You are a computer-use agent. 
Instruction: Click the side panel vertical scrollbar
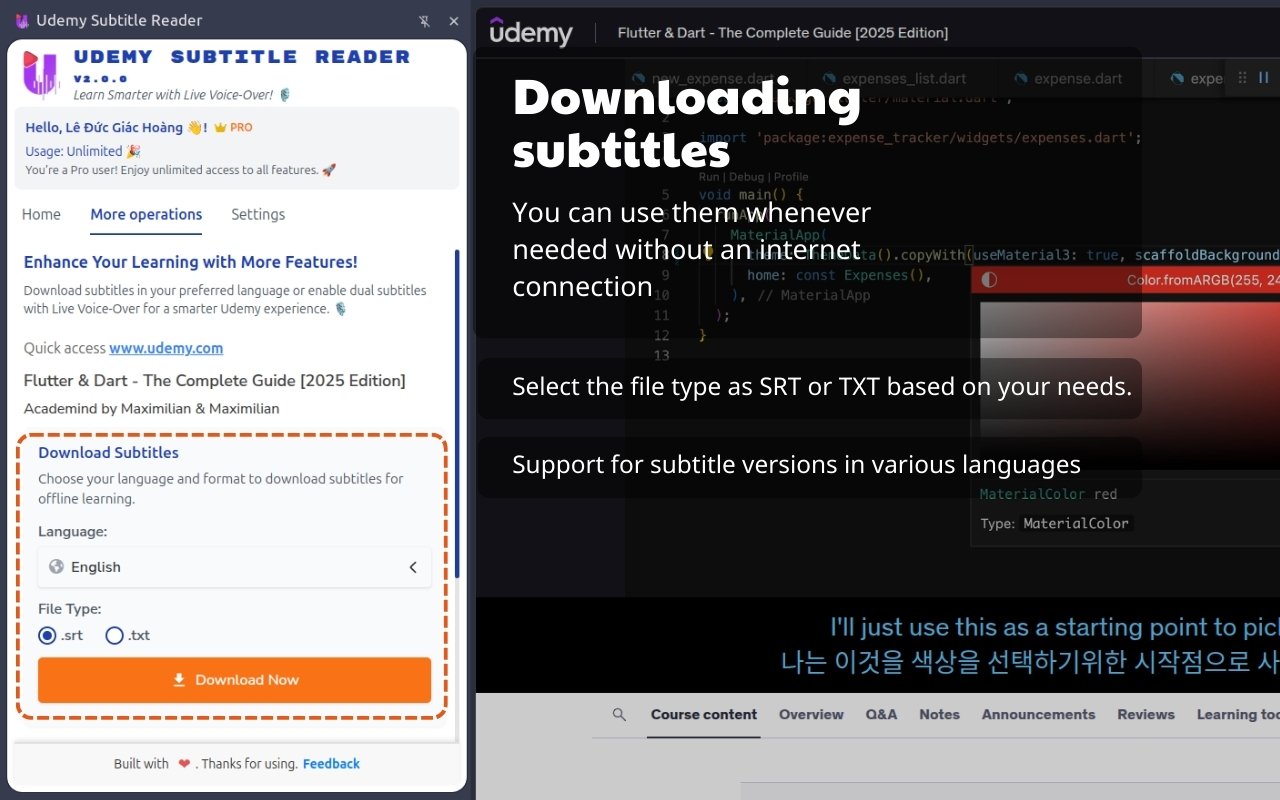click(457, 413)
